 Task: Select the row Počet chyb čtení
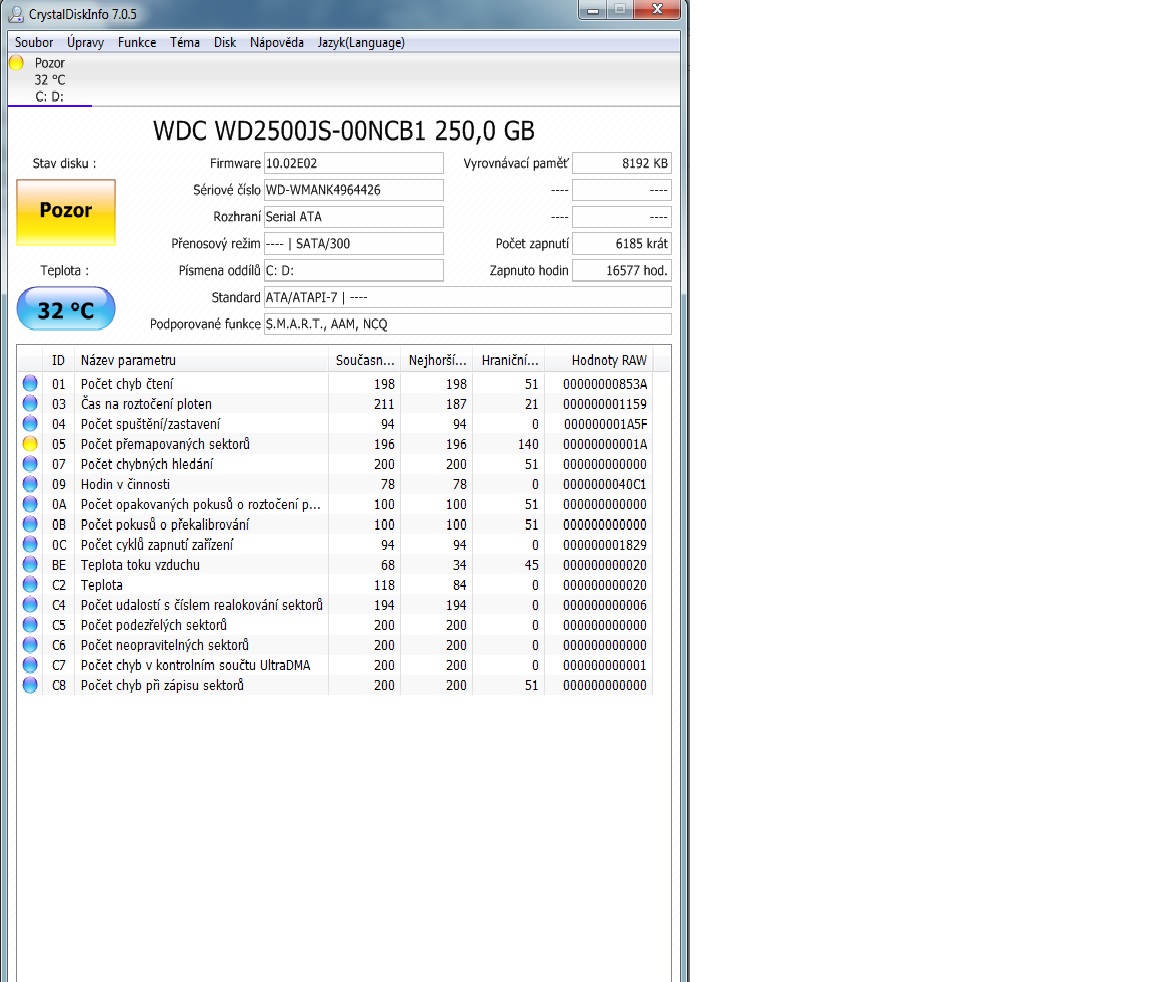point(334,383)
